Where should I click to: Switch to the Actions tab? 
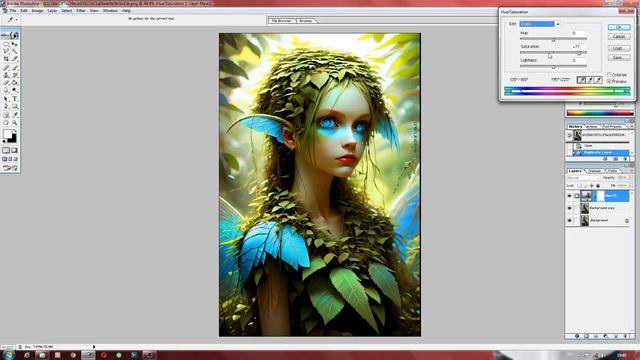(x=591, y=127)
